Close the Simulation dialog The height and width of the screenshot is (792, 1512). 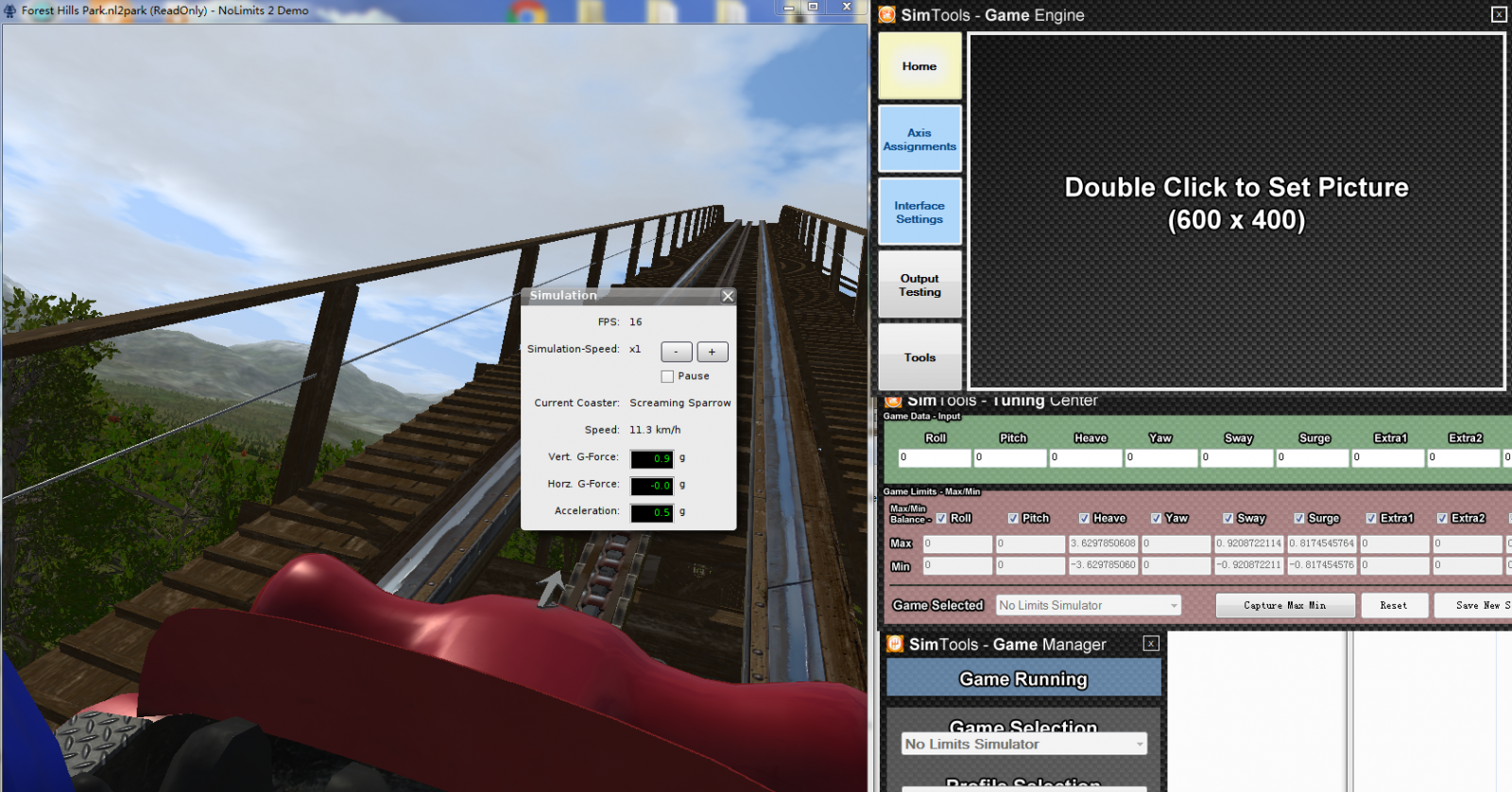click(728, 296)
